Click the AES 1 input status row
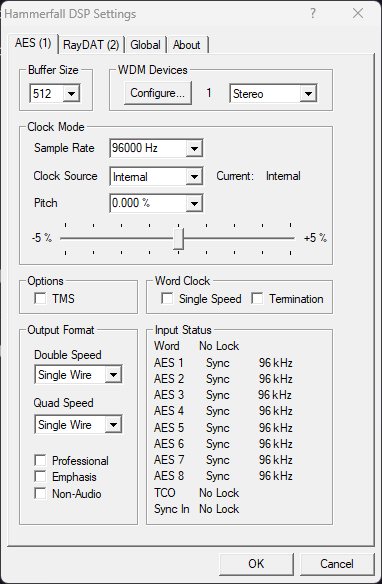382x584 pixels. 223,363
